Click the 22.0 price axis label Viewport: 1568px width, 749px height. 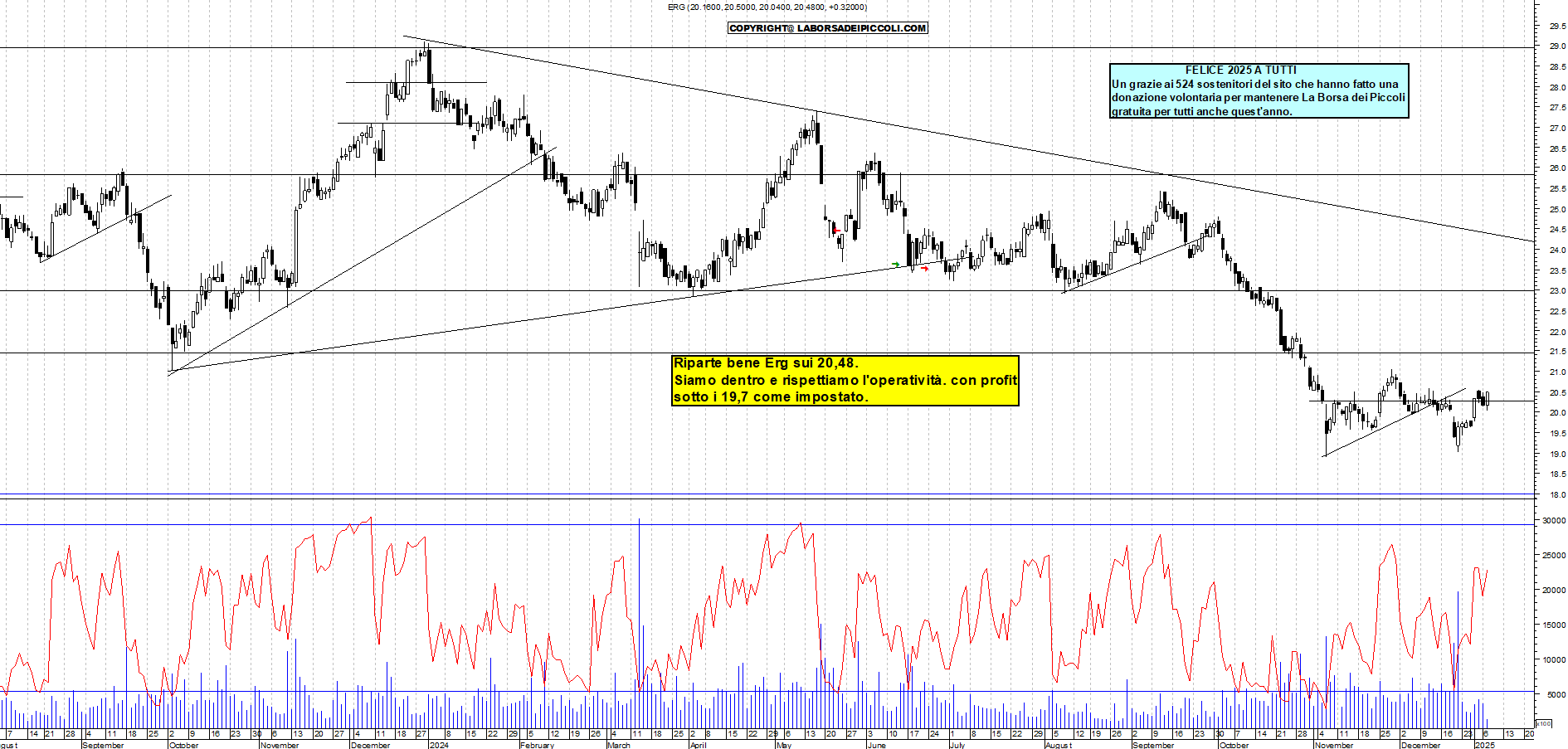click(1556, 333)
